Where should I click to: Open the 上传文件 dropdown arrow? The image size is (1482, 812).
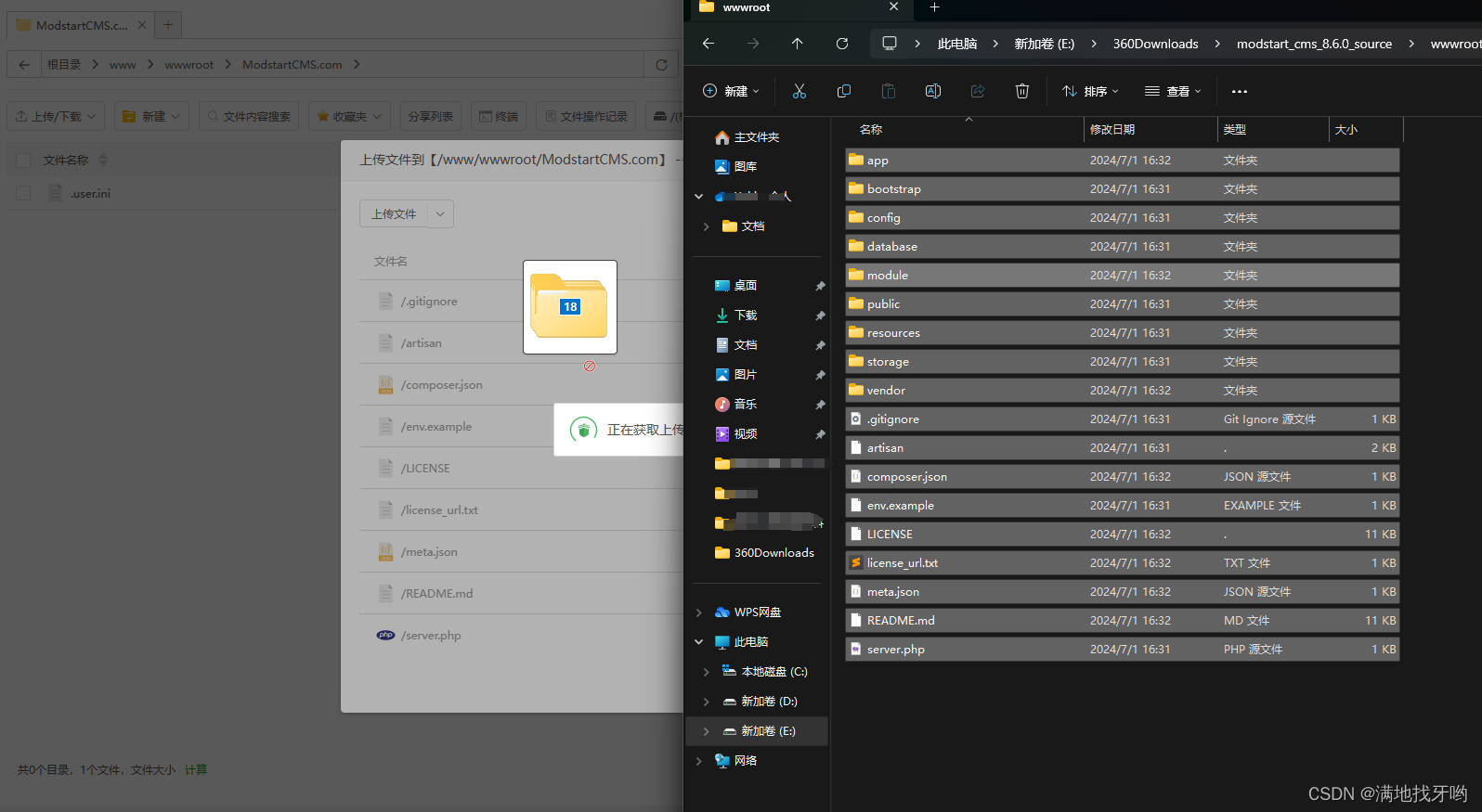click(440, 214)
